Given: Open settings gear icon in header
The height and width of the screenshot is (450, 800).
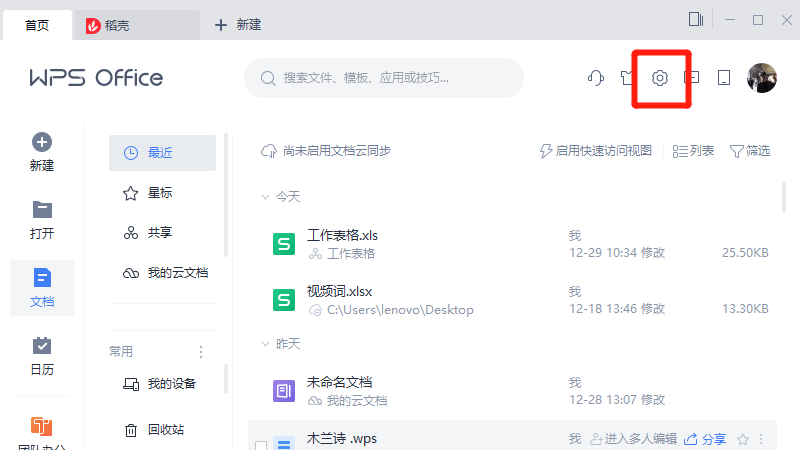Looking at the screenshot, I should 660,78.
